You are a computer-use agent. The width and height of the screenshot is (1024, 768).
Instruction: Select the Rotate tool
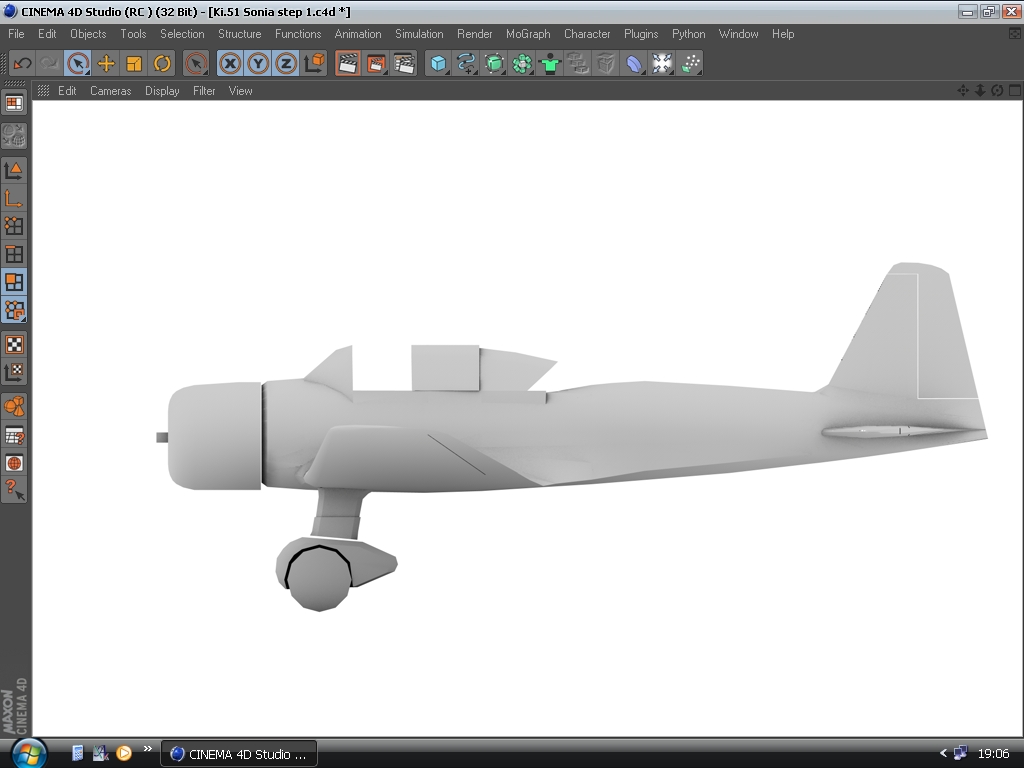(162, 64)
